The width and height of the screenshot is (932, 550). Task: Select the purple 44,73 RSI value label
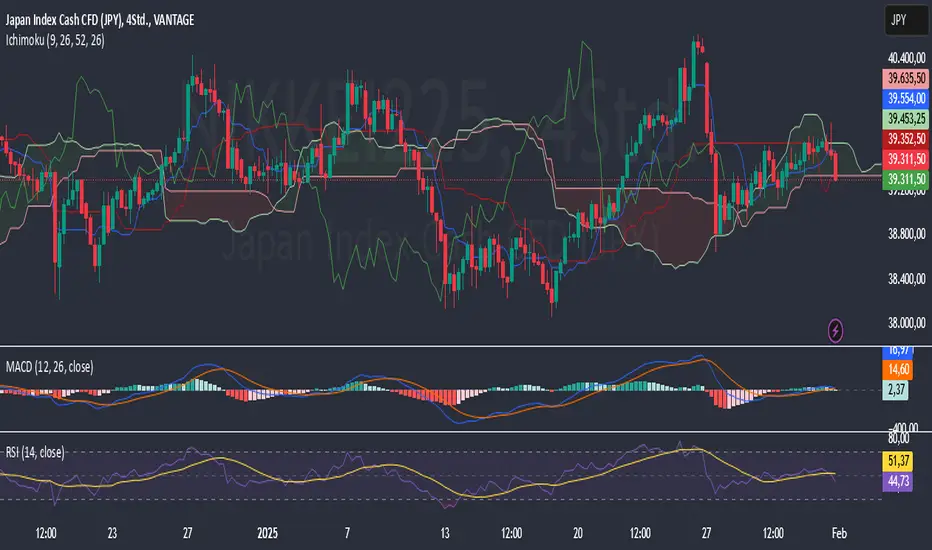898,480
